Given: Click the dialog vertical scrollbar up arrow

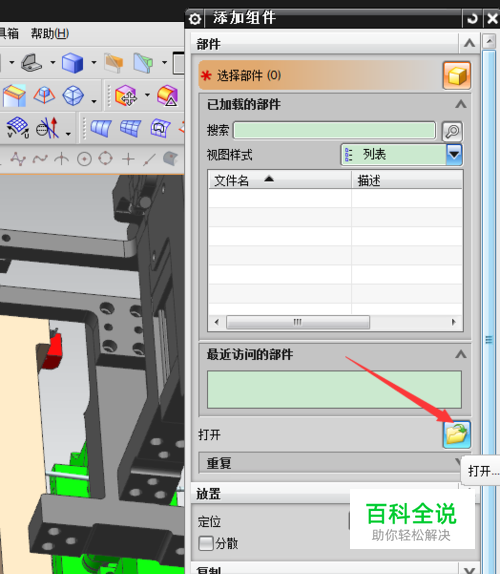Looking at the screenshot, I should (x=489, y=41).
